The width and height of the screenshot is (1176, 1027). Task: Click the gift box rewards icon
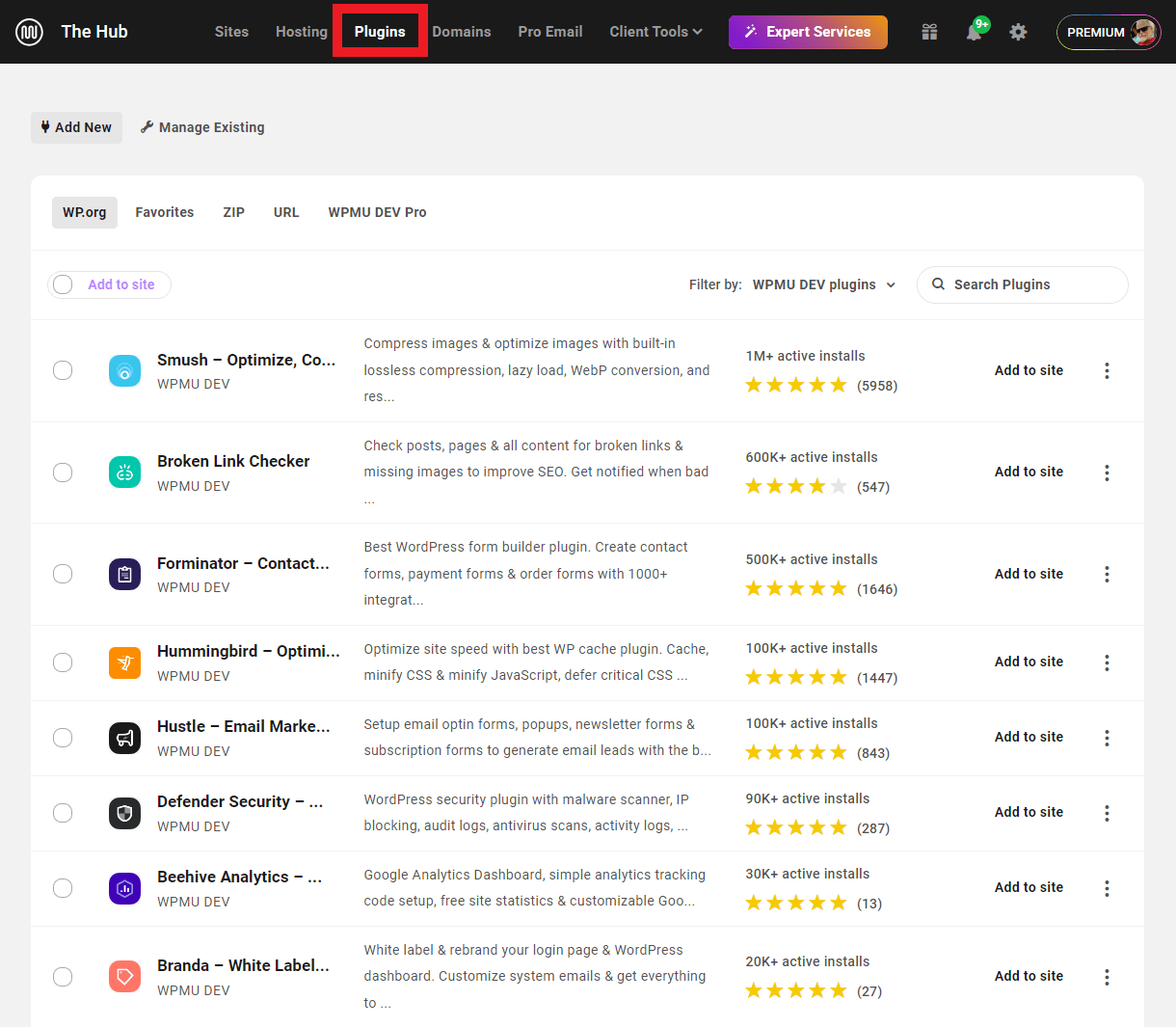(x=929, y=32)
